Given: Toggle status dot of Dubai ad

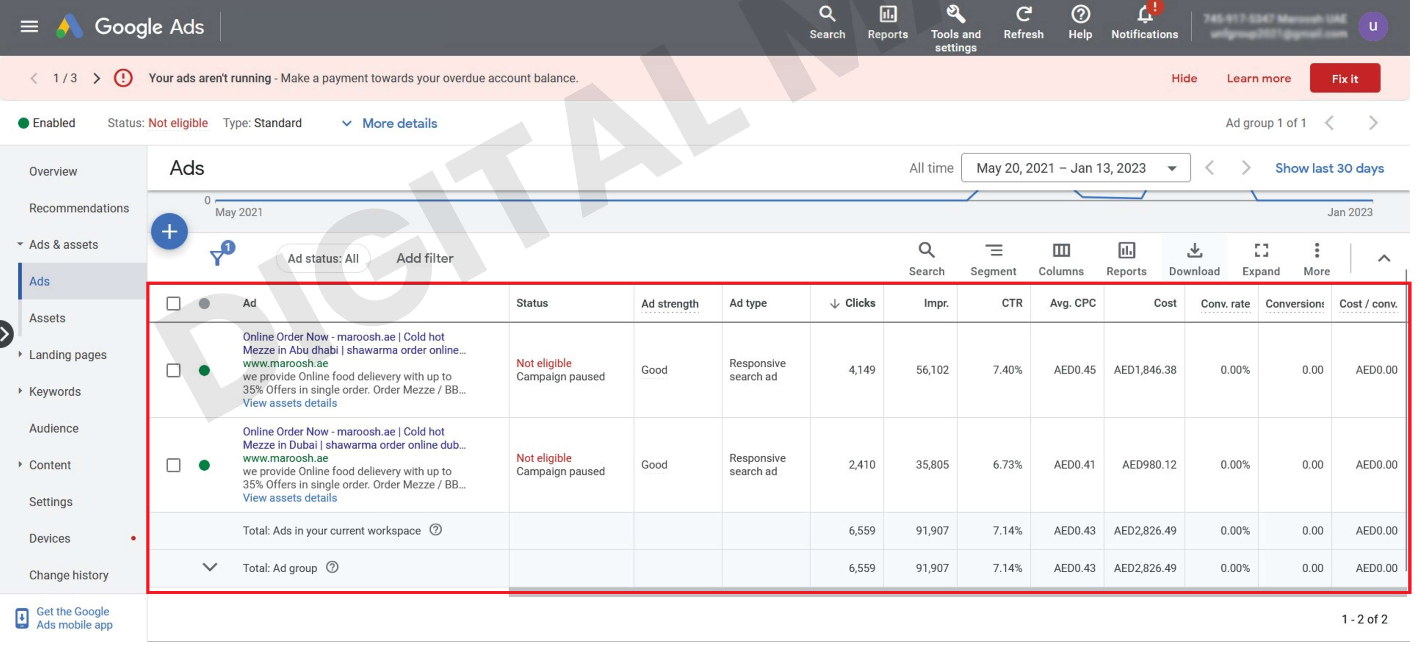Looking at the screenshot, I should (204, 465).
